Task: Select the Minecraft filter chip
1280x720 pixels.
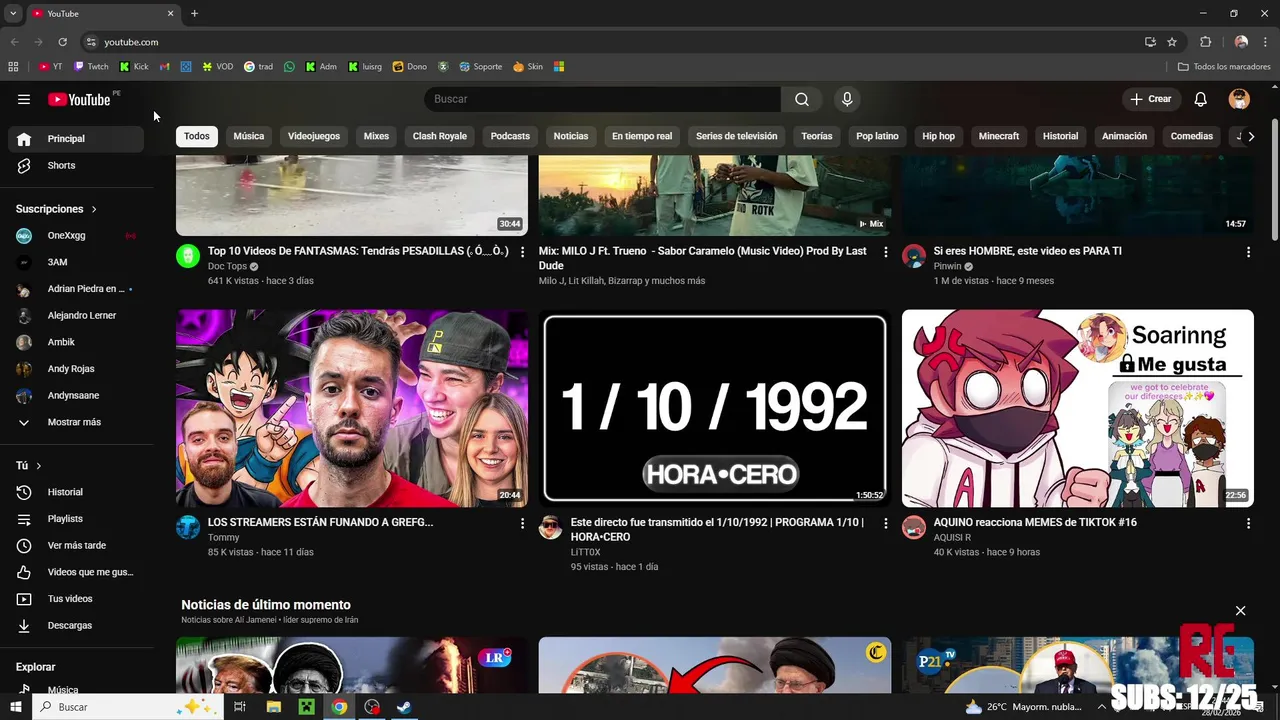Action: click(x=999, y=136)
